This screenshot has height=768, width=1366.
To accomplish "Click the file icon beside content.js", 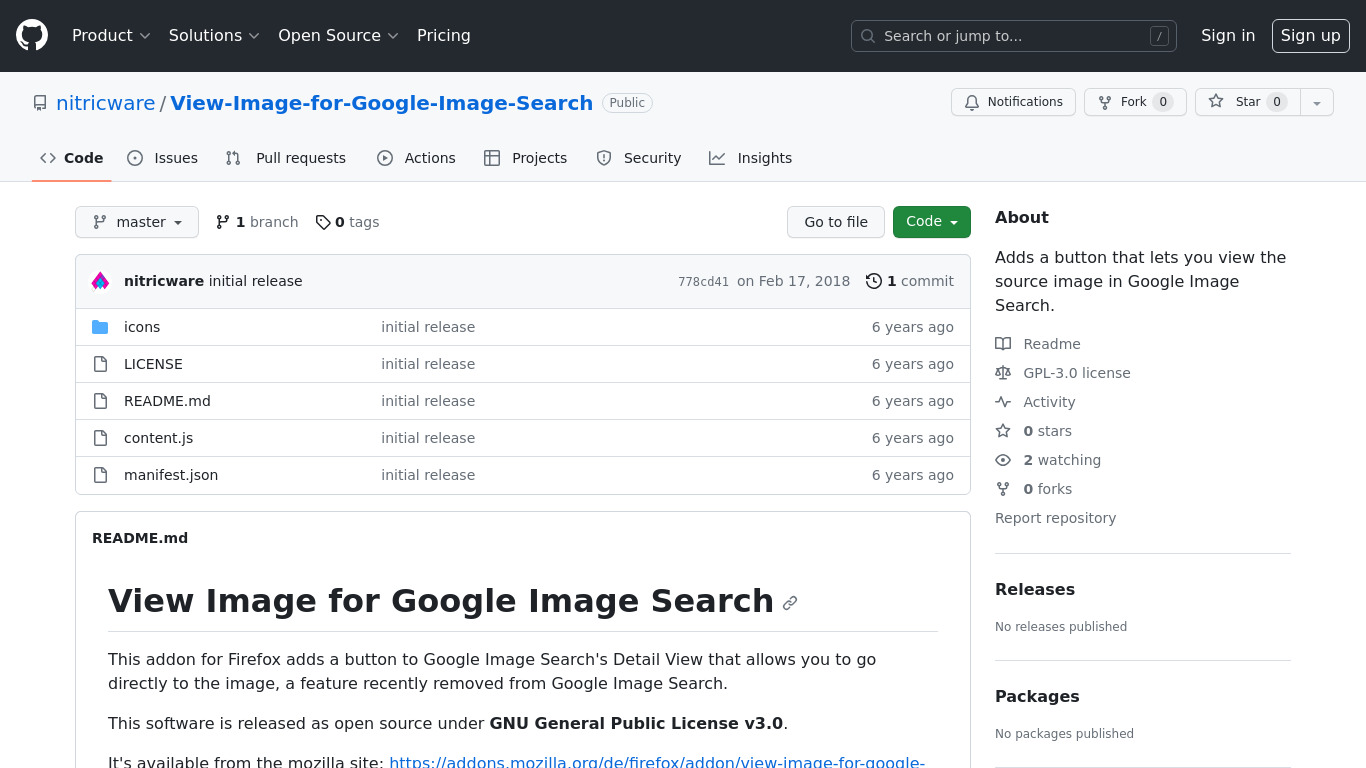I will click(100, 438).
